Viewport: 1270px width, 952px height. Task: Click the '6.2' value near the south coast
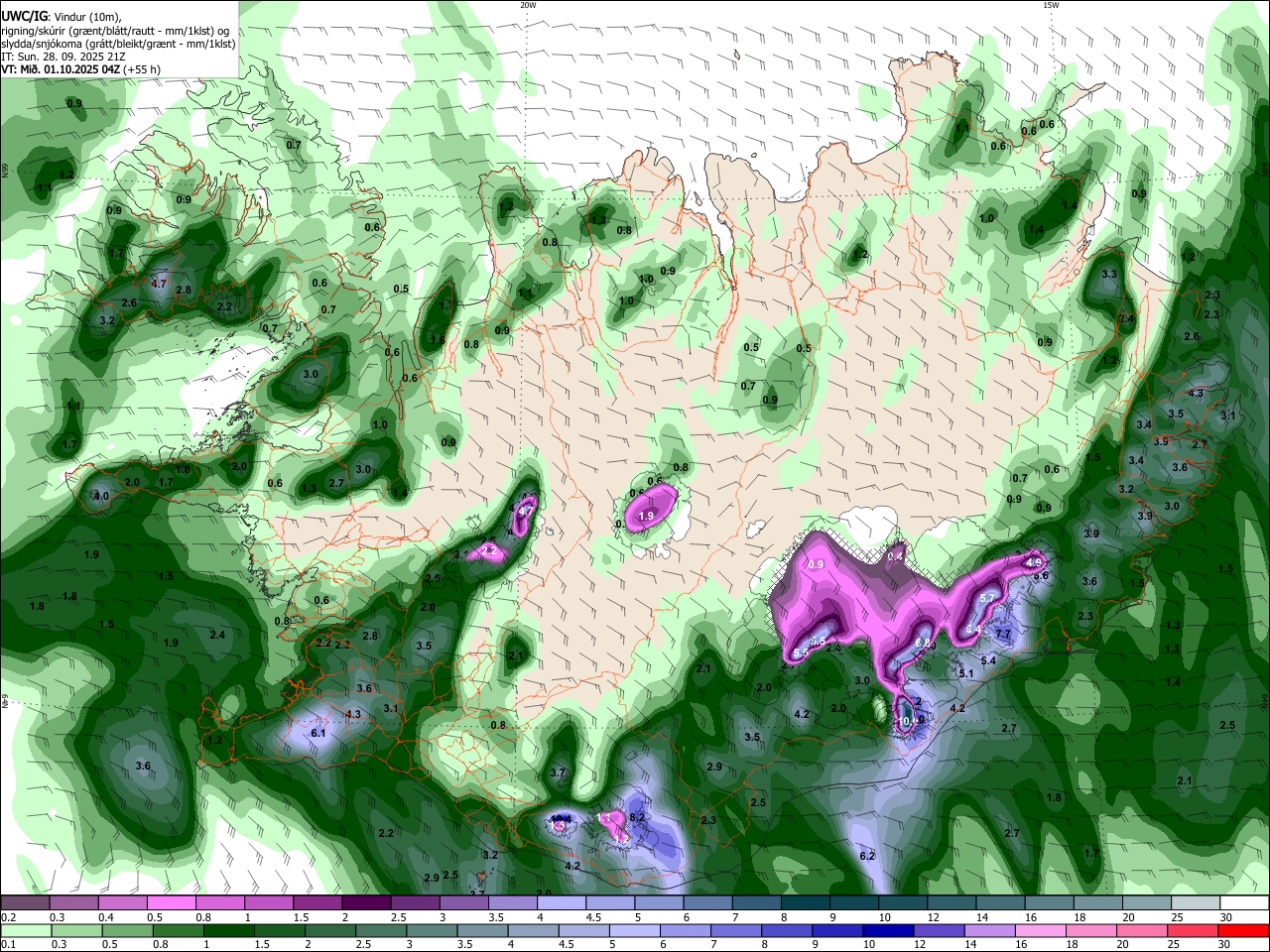867,856
